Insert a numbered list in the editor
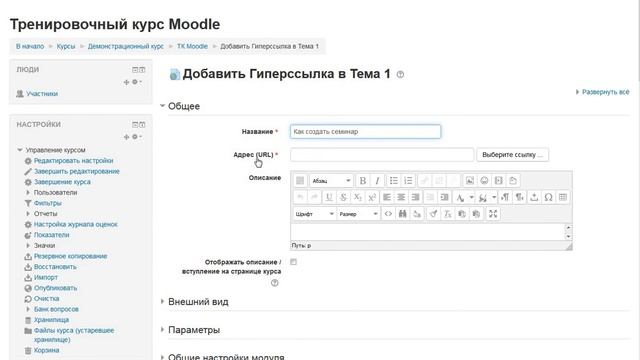 pyautogui.click(x=408, y=180)
